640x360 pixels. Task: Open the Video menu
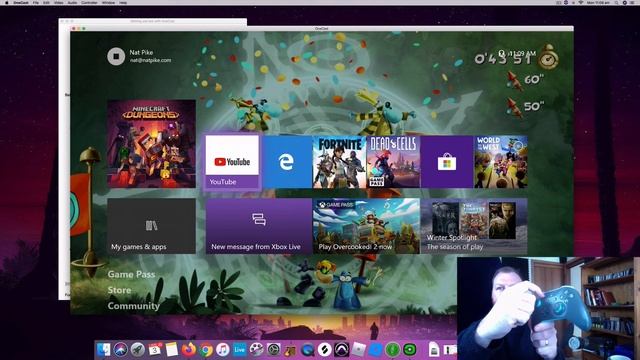(x=59, y=2)
